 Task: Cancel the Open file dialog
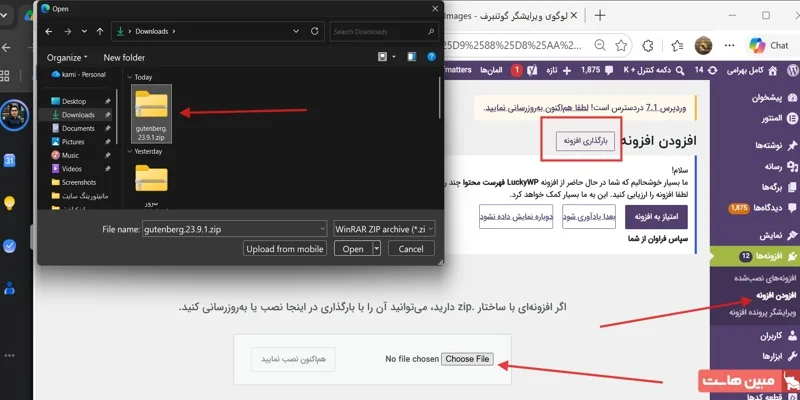[411, 249]
